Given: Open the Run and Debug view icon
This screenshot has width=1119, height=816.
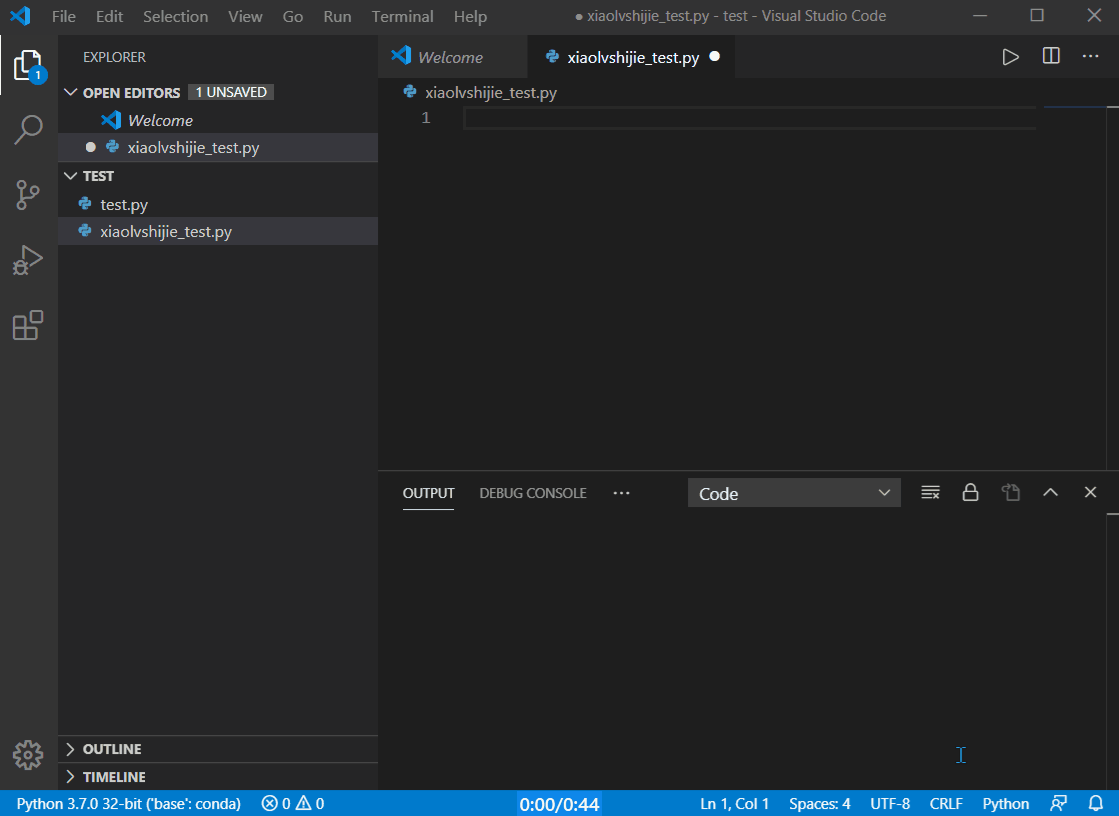Looking at the screenshot, I should click(x=29, y=260).
